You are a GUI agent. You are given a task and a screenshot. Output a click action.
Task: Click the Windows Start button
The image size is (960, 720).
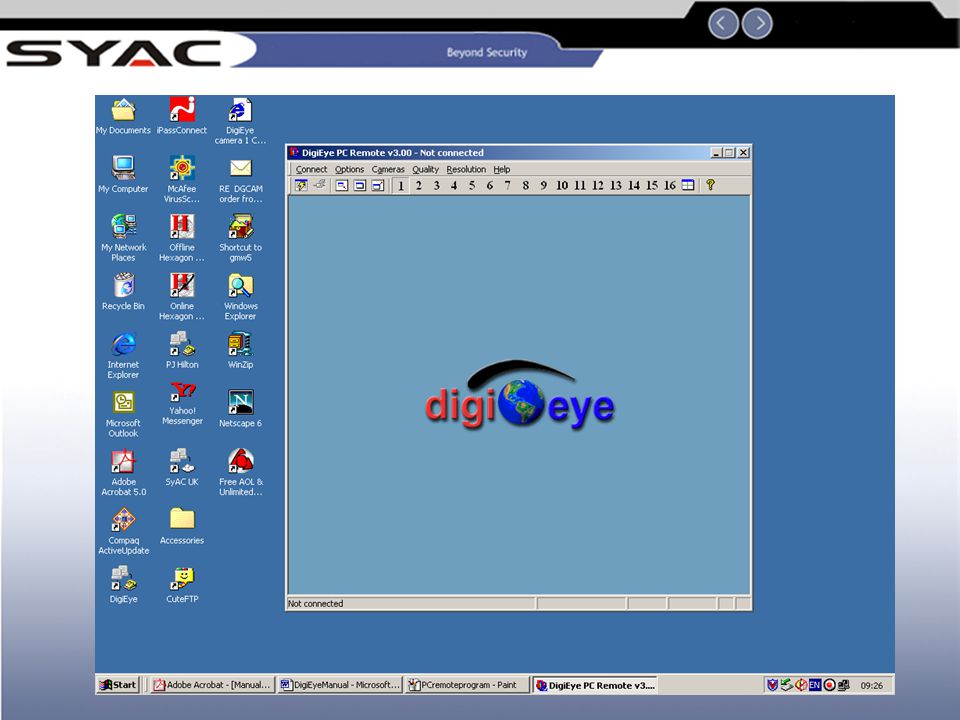(x=118, y=685)
